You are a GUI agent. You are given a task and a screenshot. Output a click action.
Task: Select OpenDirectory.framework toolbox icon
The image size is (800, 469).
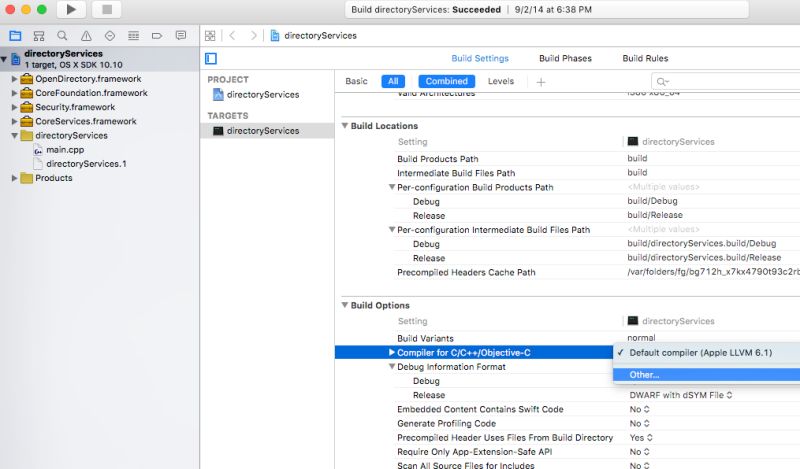27,79
